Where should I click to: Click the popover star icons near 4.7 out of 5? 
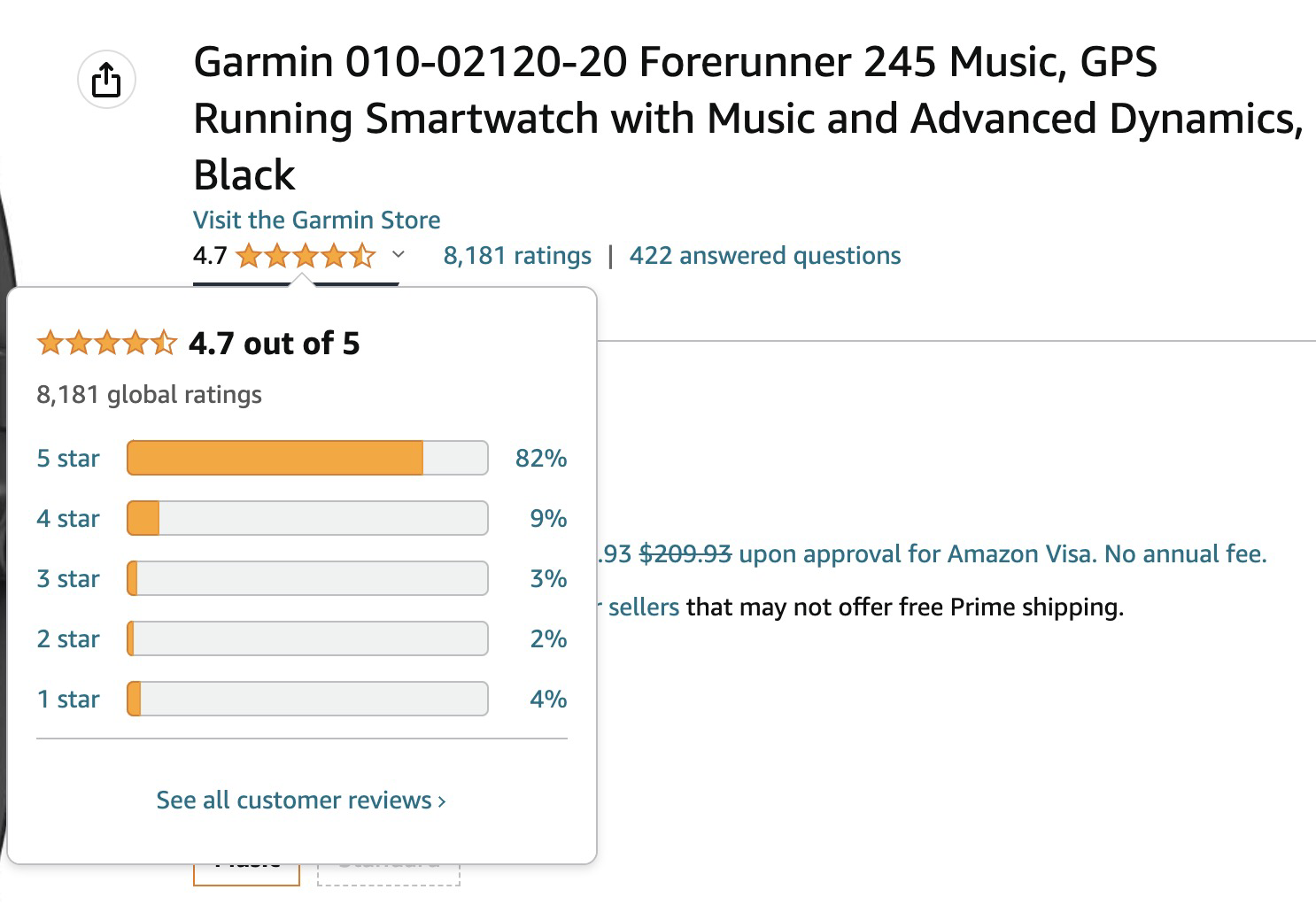click(x=107, y=343)
